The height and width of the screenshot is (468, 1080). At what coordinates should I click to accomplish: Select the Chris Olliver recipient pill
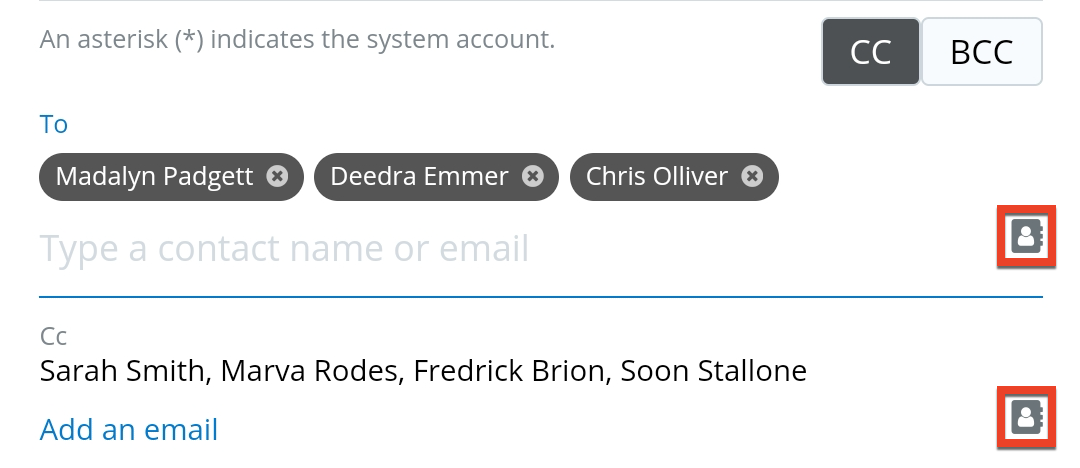[656, 176]
